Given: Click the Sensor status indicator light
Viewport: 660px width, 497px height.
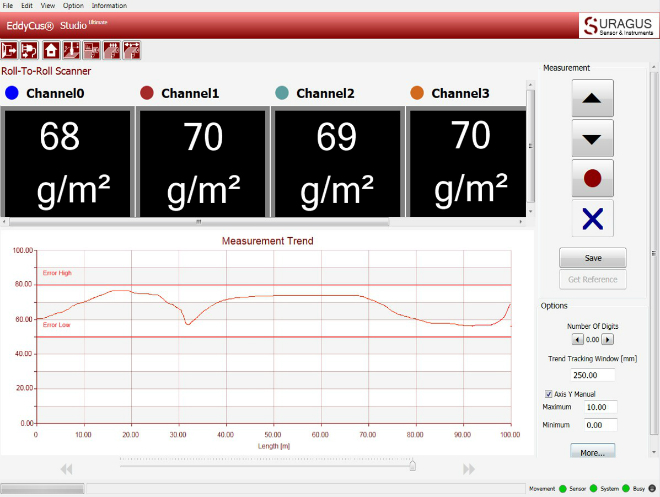Looking at the screenshot, I should point(593,489).
